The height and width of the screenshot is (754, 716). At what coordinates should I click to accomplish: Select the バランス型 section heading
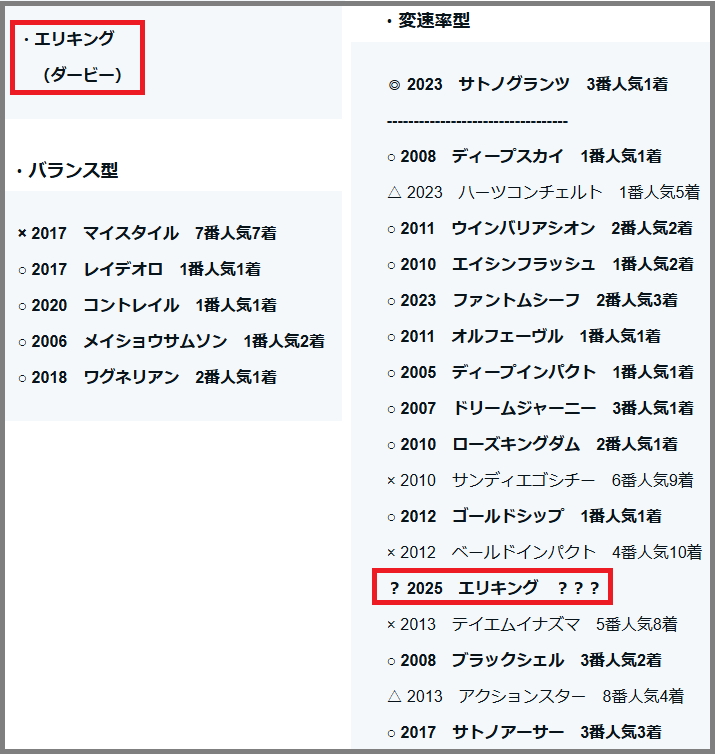pos(68,171)
